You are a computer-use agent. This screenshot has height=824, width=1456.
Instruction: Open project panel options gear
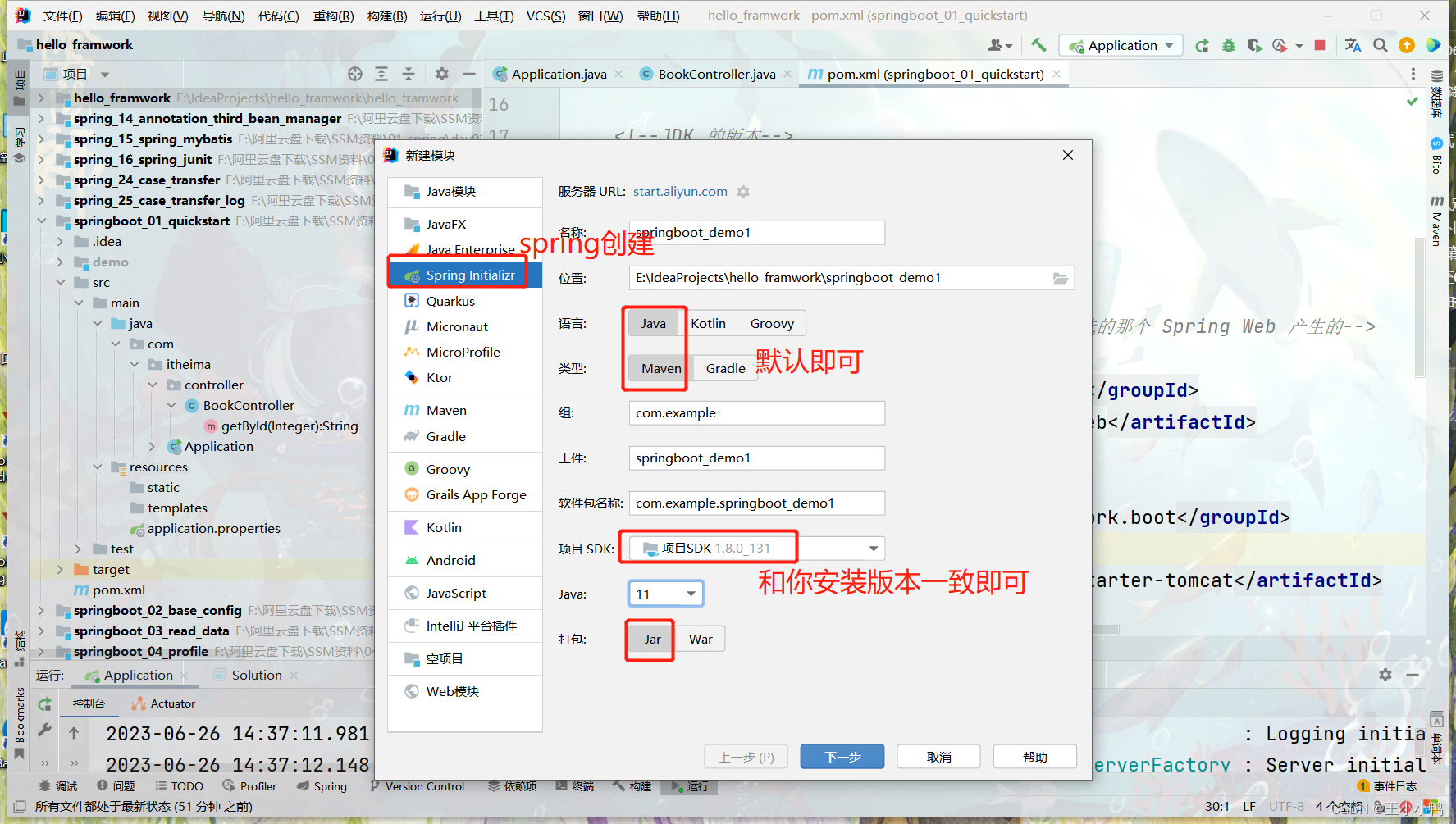tap(442, 74)
